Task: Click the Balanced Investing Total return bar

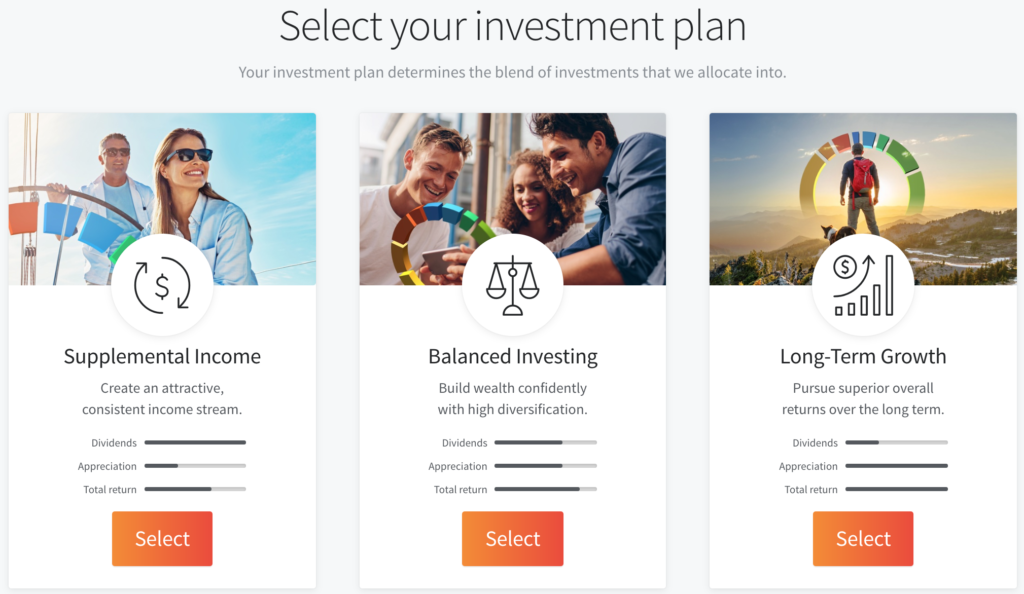Action: click(545, 490)
